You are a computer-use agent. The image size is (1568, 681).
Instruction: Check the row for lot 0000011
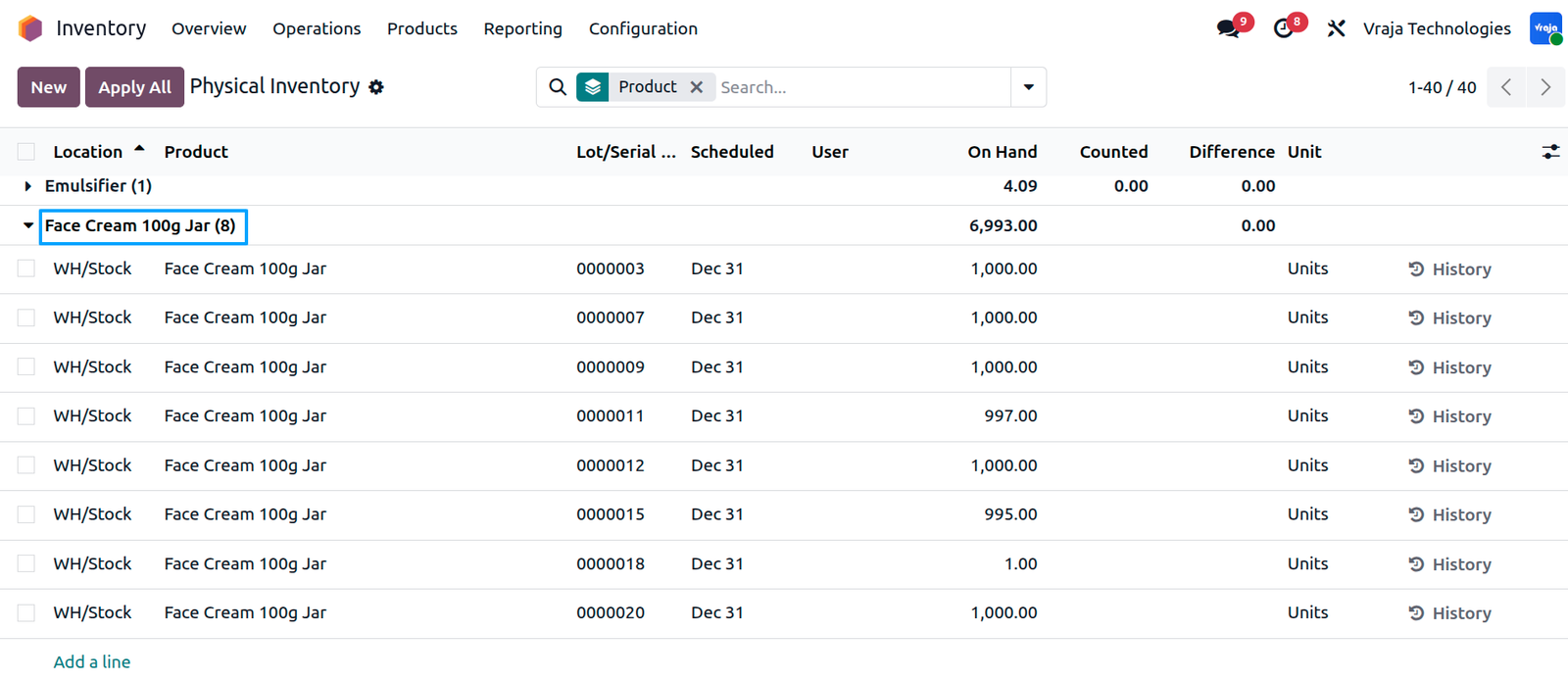tap(26, 416)
